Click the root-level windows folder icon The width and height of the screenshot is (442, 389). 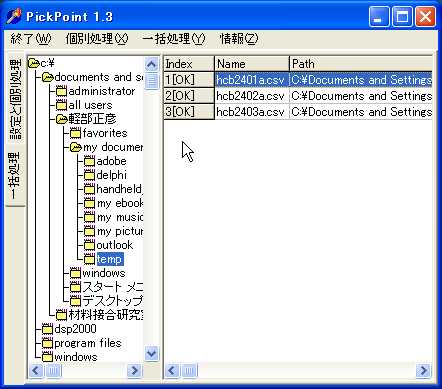click(x=47, y=357)
